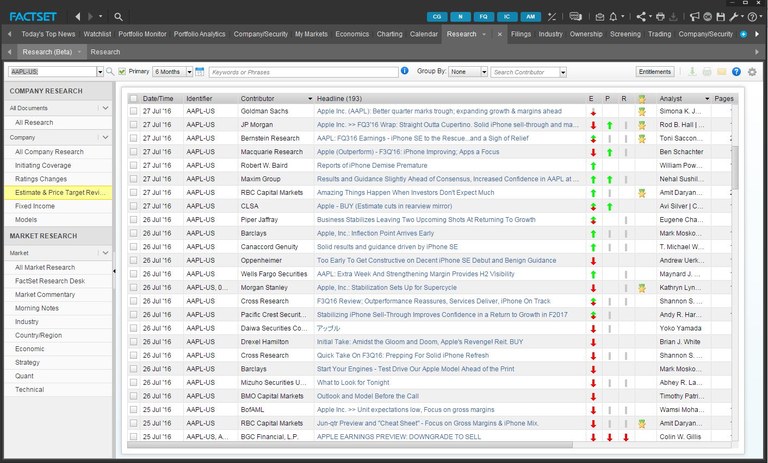Open the mail inbox icon
This screenshot has width=768, height=463.
pyautogui.click(x=600, y=17)
